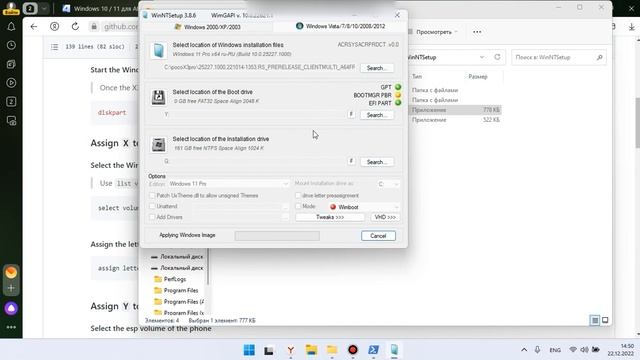This screenshot has height=360, width=640.
Task: Click the Boot drive floppy icon
Action: point(158,97)
